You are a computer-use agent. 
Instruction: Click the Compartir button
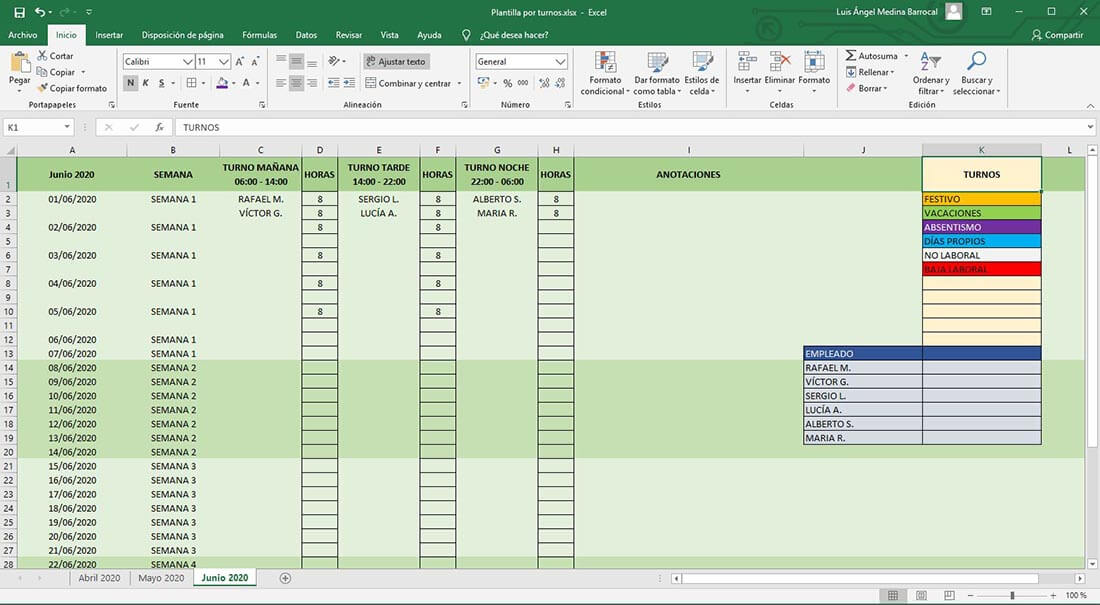[1057, 34]
